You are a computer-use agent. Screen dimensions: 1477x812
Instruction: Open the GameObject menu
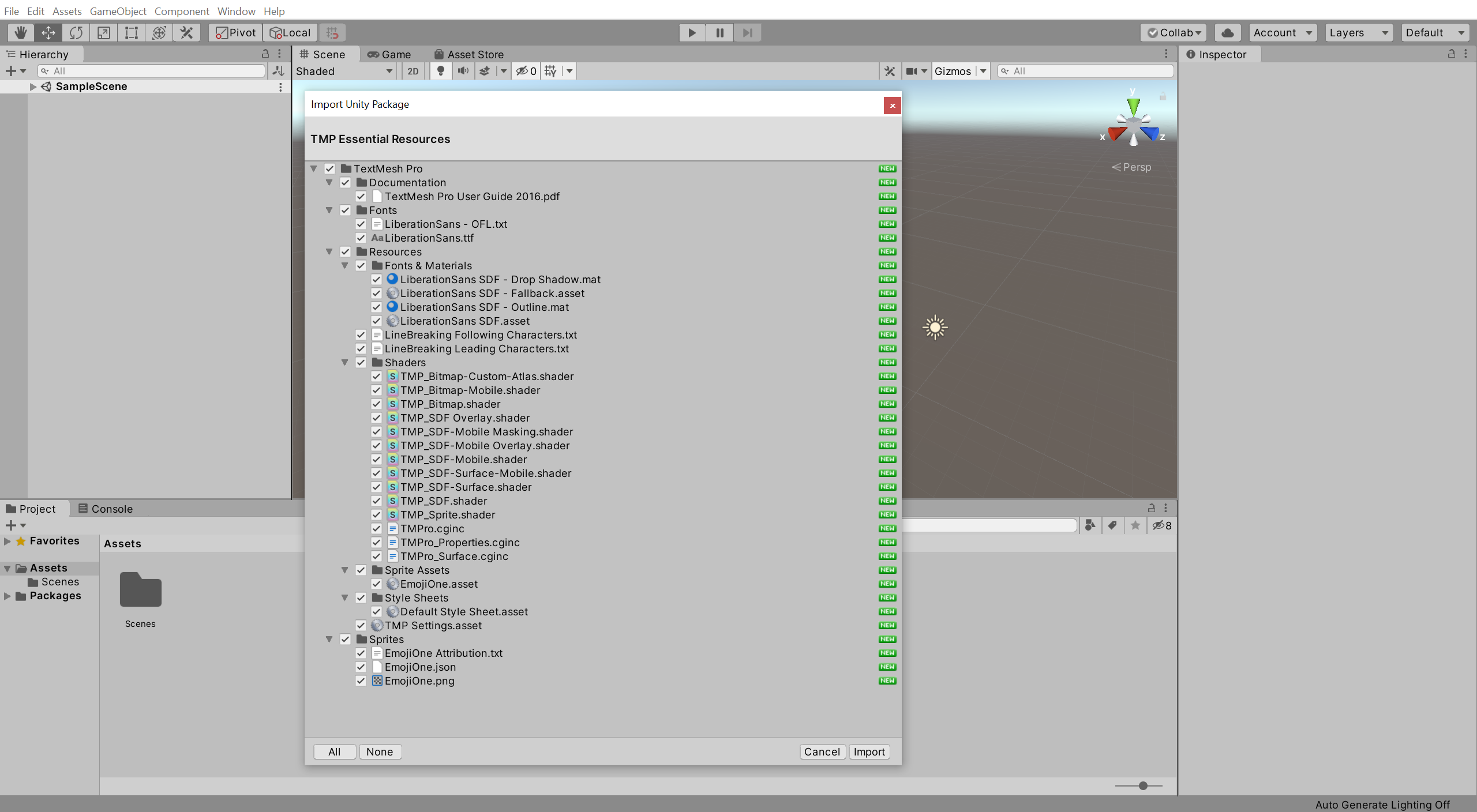coord(118,11)
